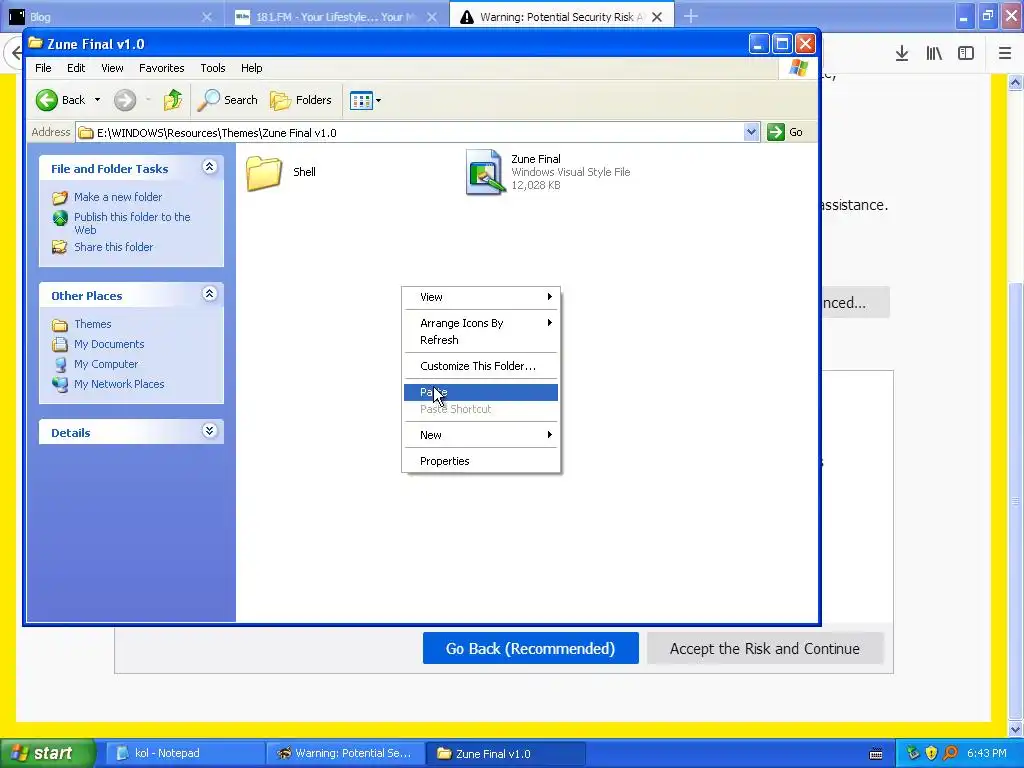The width and height of the screenshot is (1024, 768).
Task: Expand the Details panel
Action: [x=209, y=431]
